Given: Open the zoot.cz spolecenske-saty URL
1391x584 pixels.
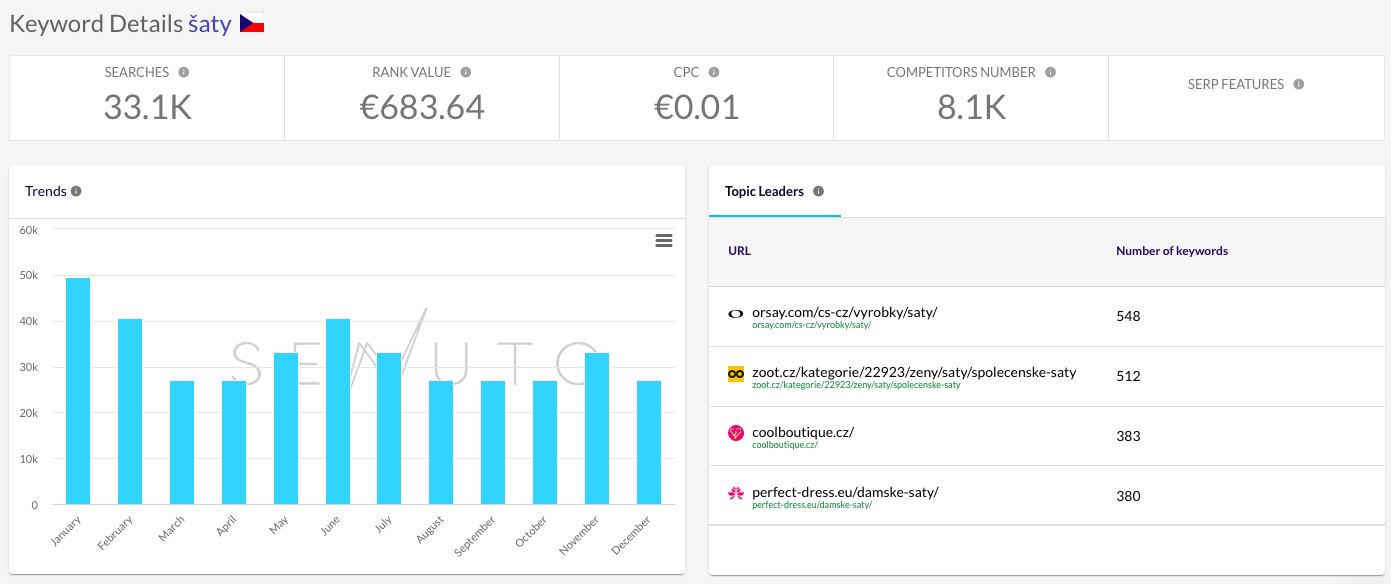Looking at the screenshot, I should click(914, 372).
